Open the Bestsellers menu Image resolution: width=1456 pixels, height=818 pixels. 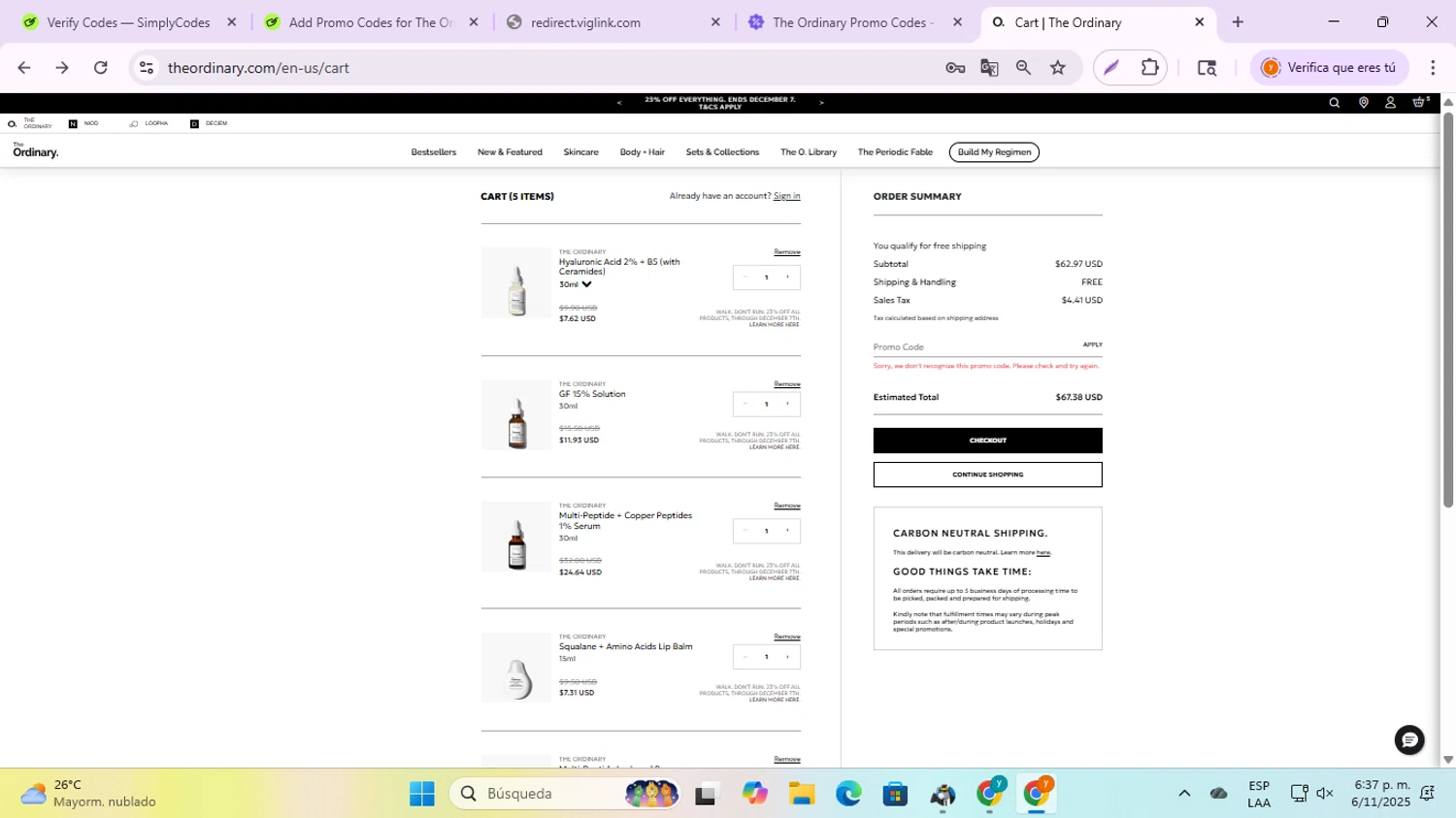point(433,152)
